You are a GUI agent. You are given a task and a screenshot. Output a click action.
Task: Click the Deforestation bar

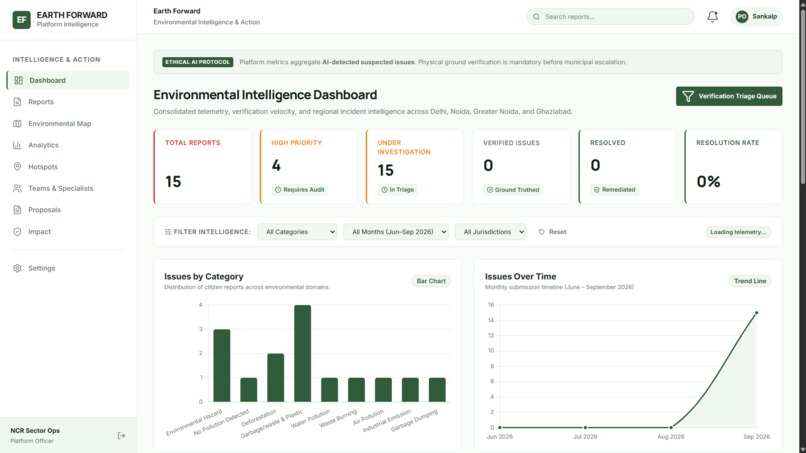point(276,377)
